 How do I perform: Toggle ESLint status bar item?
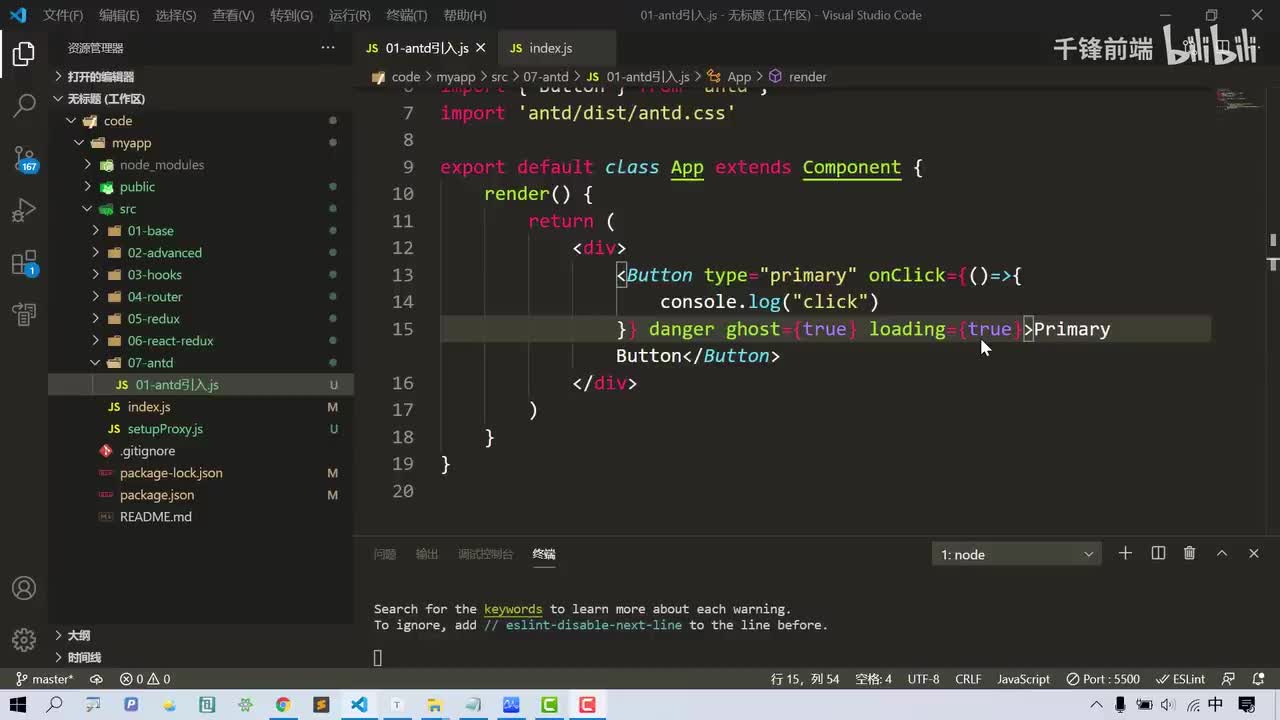click(1181, 679)
